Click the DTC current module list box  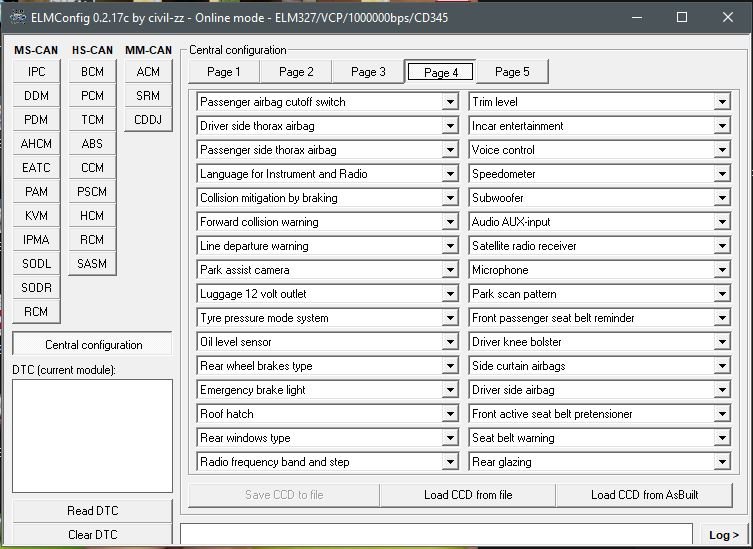[92, 436]
